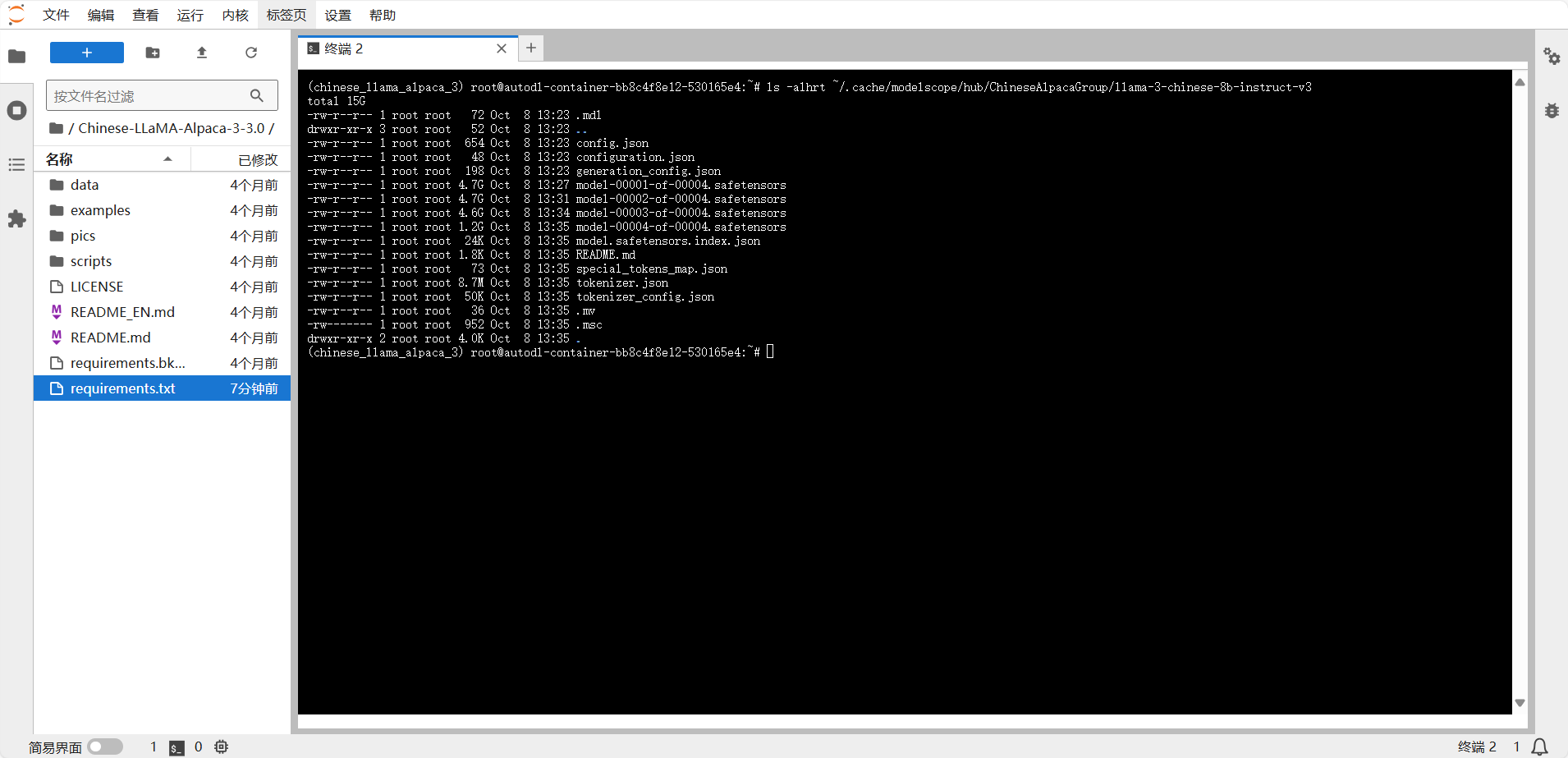1568x758 pixels.
Task: Click the blue new launcher plus button
Action: coord(87,53)
